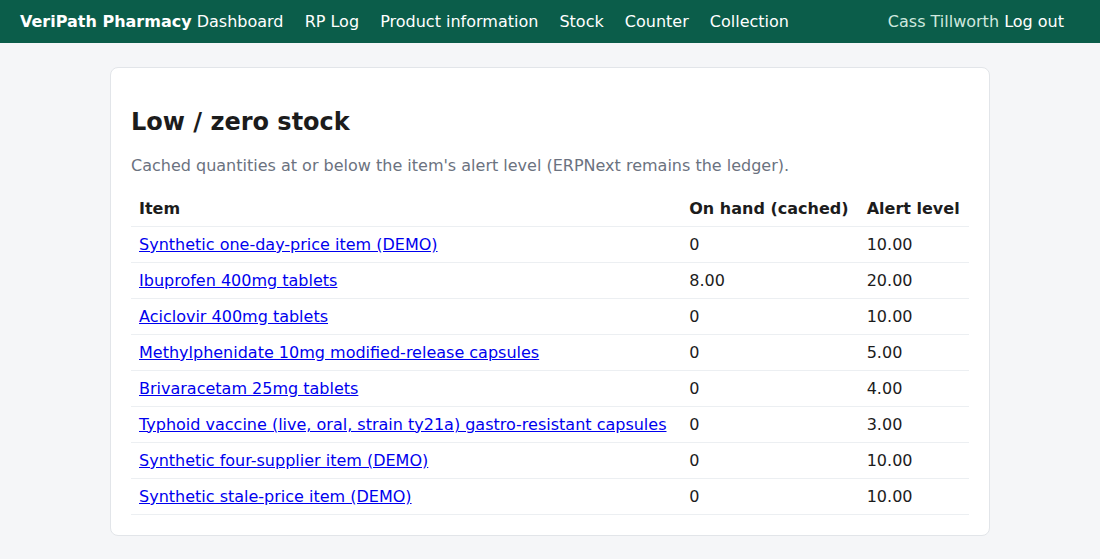Click Brivaracetam's alert level 4.00

click(884, 389)
